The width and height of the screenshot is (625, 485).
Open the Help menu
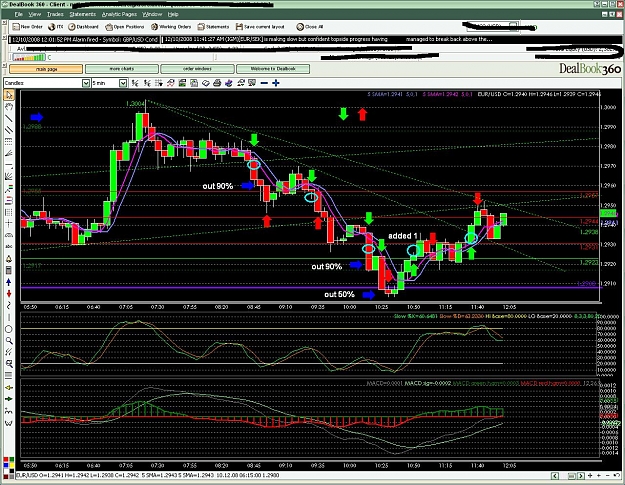(x=173, y=14)
